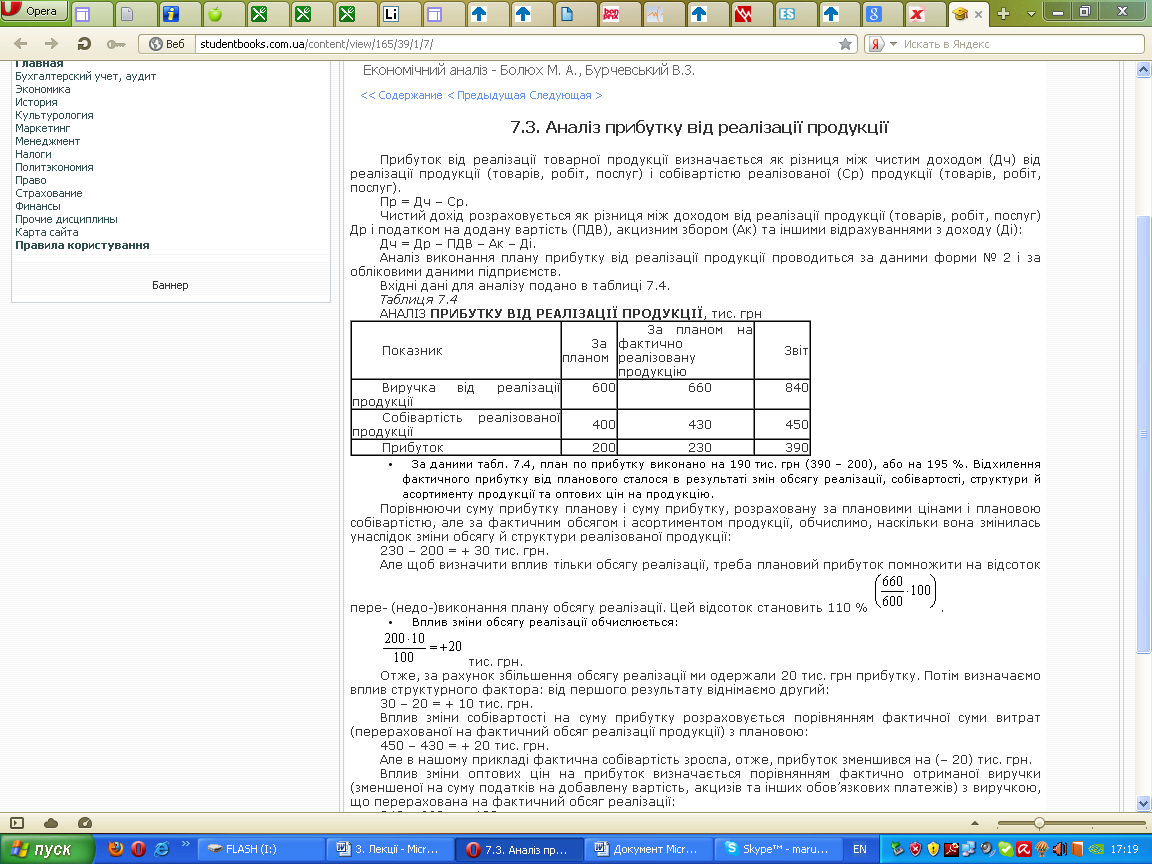Open the Политэкономия category link
This screenshot has height=864, width=1152.
(x=54, y=167)
